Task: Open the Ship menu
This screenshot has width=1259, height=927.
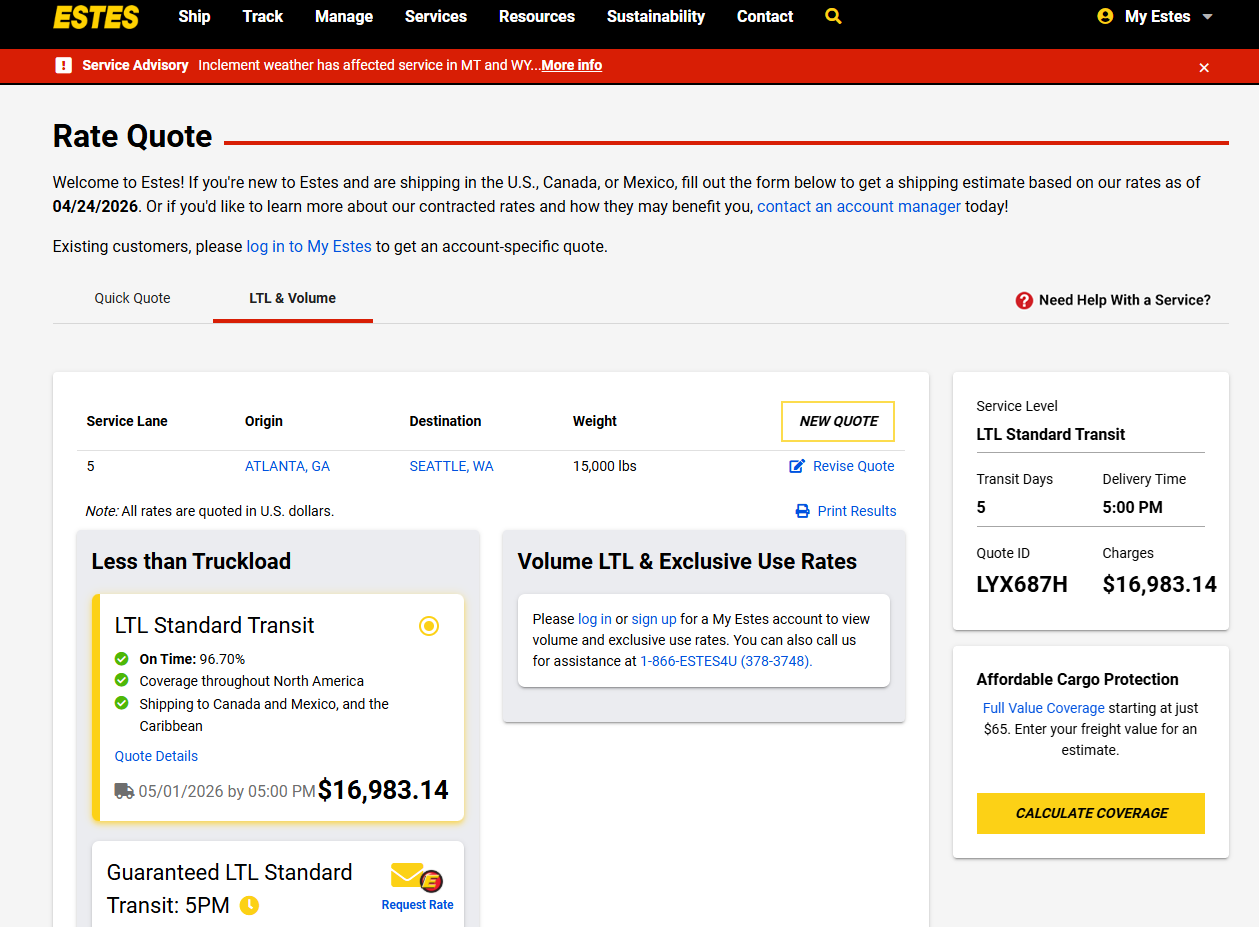Action: (x=195, y=16)
